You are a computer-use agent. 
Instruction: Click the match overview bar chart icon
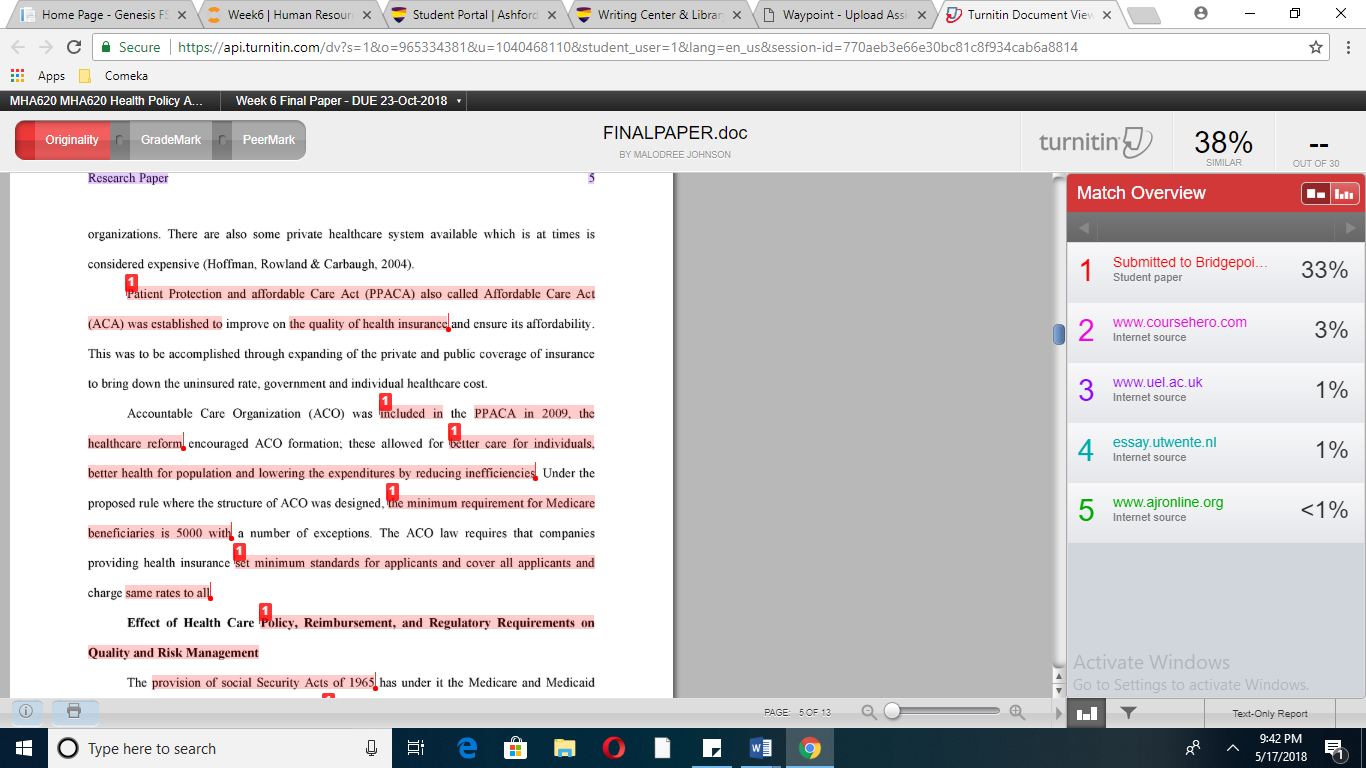tap(1087, 713)
